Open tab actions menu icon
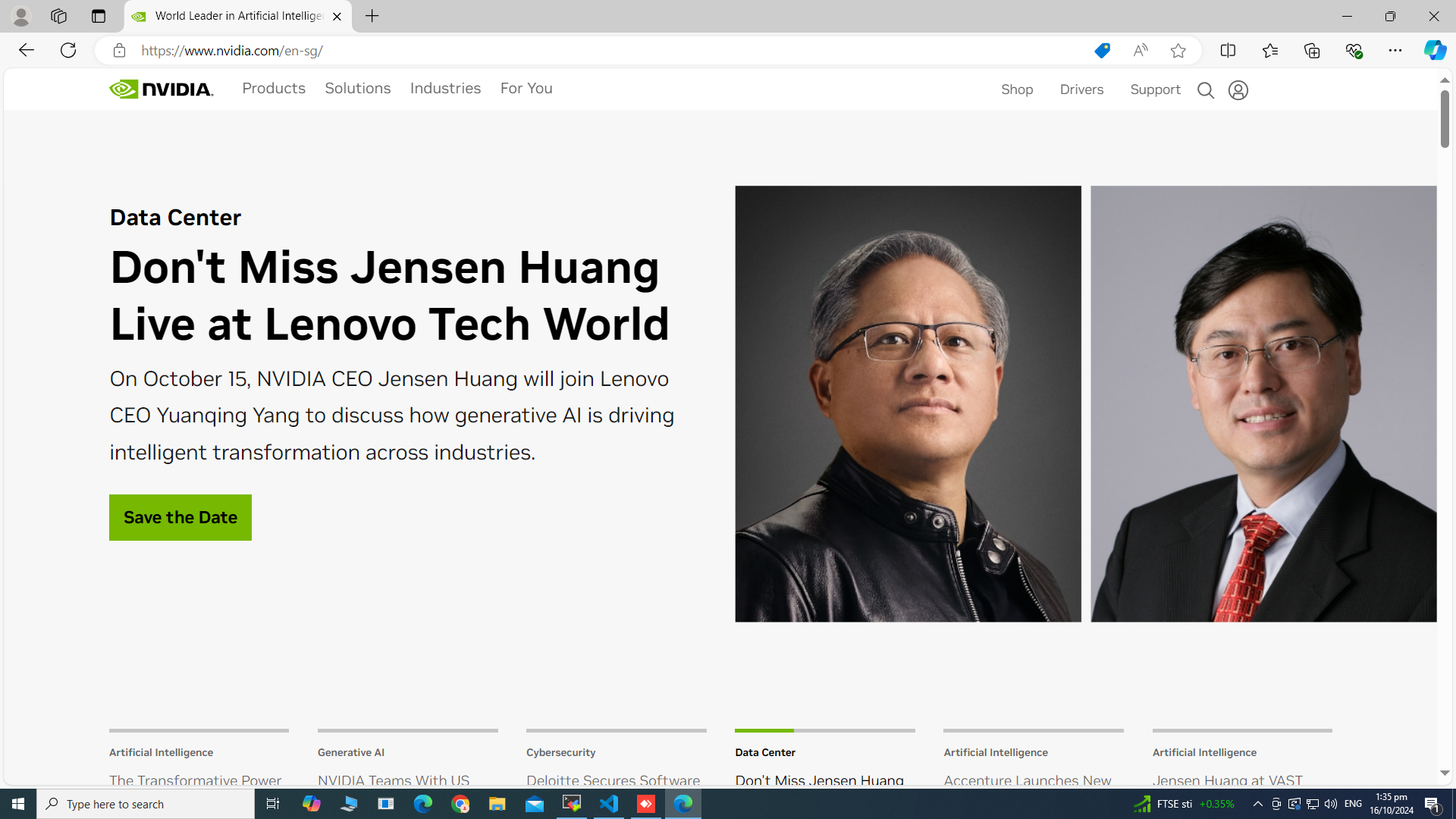1456x819 pixels. (x=98, y=16)
